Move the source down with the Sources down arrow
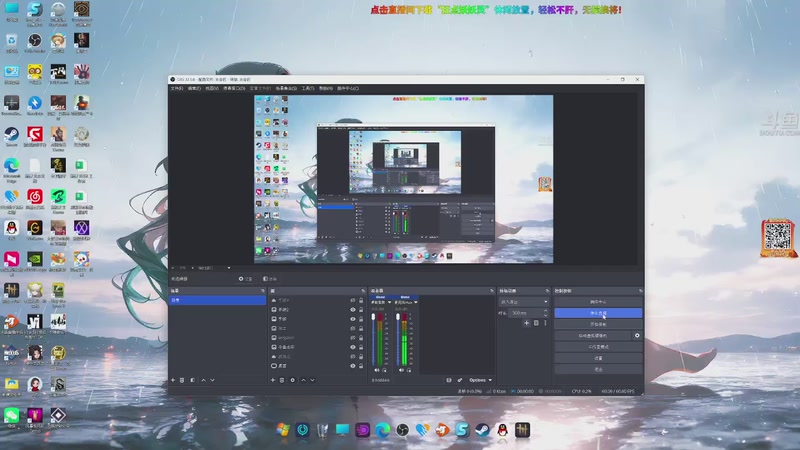 pos(313,380)
